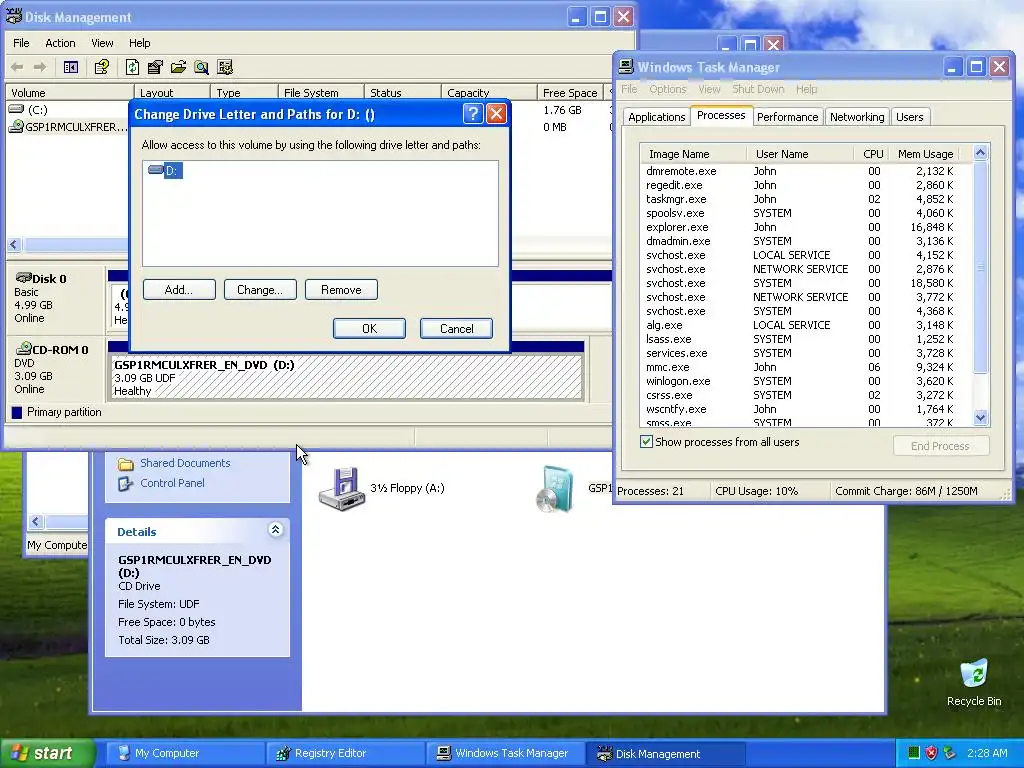Click the green Task Manager CPU tray icon

(x=914, y=753)
